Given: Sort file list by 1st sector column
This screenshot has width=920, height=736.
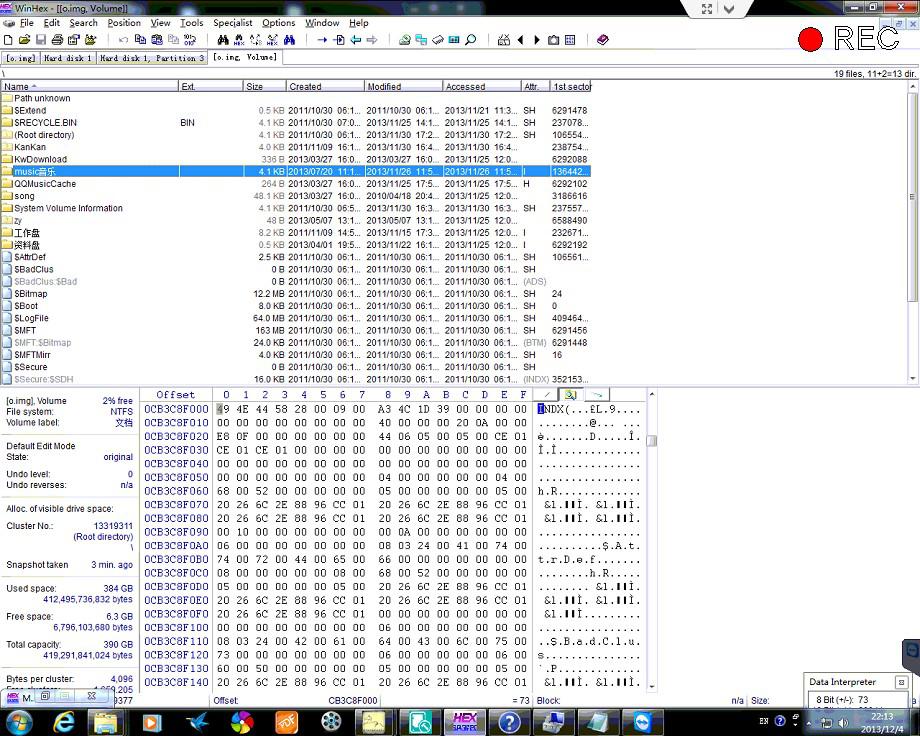Looking at the screenshot, I should [571, 86].
